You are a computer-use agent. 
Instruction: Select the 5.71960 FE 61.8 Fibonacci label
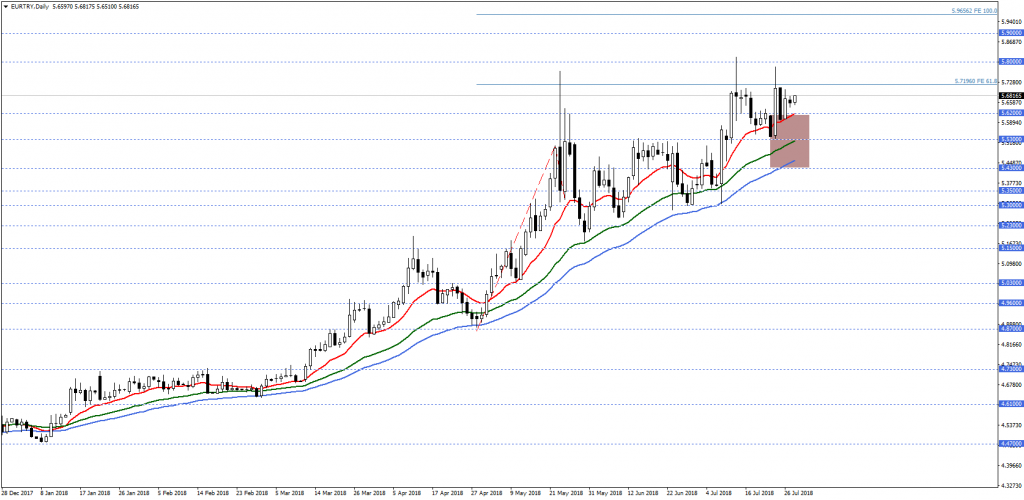976,82
